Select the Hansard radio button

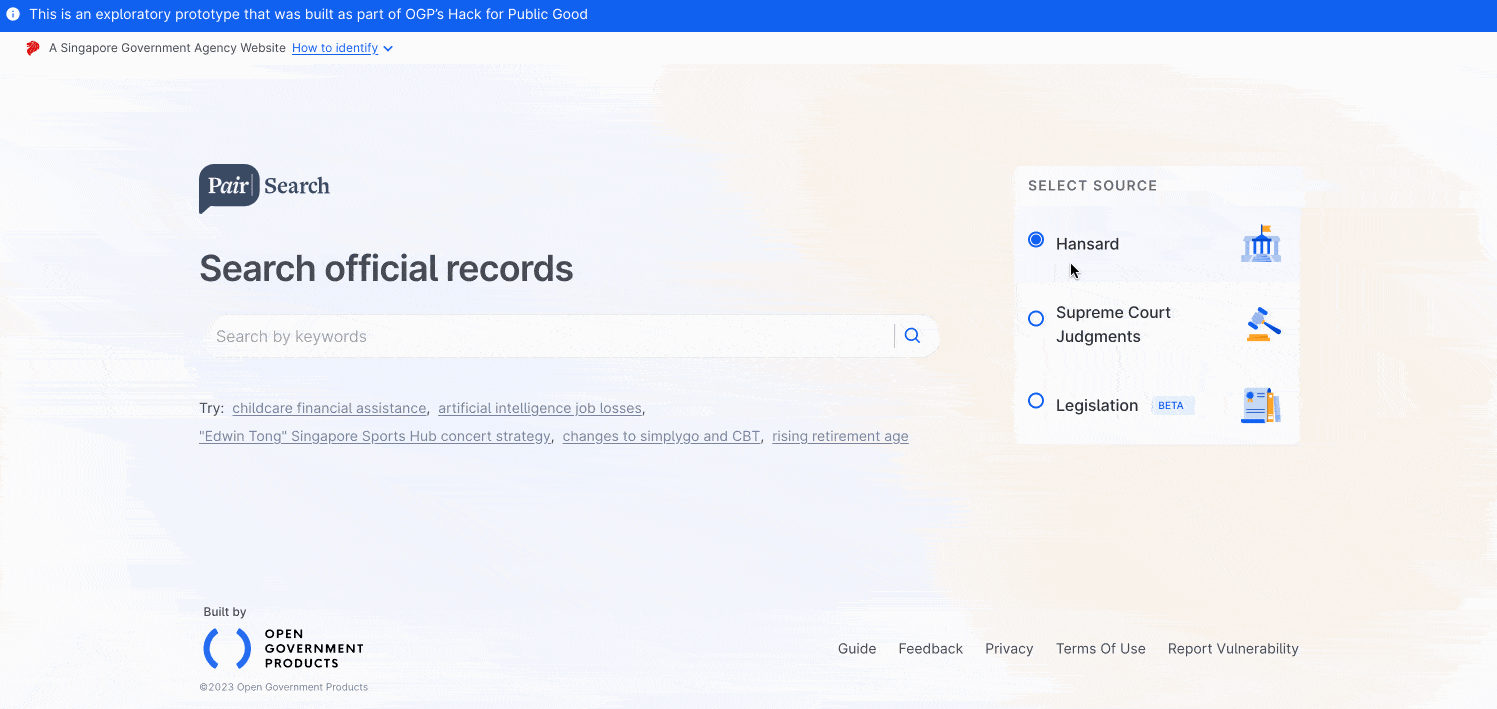click(1036, 240)
